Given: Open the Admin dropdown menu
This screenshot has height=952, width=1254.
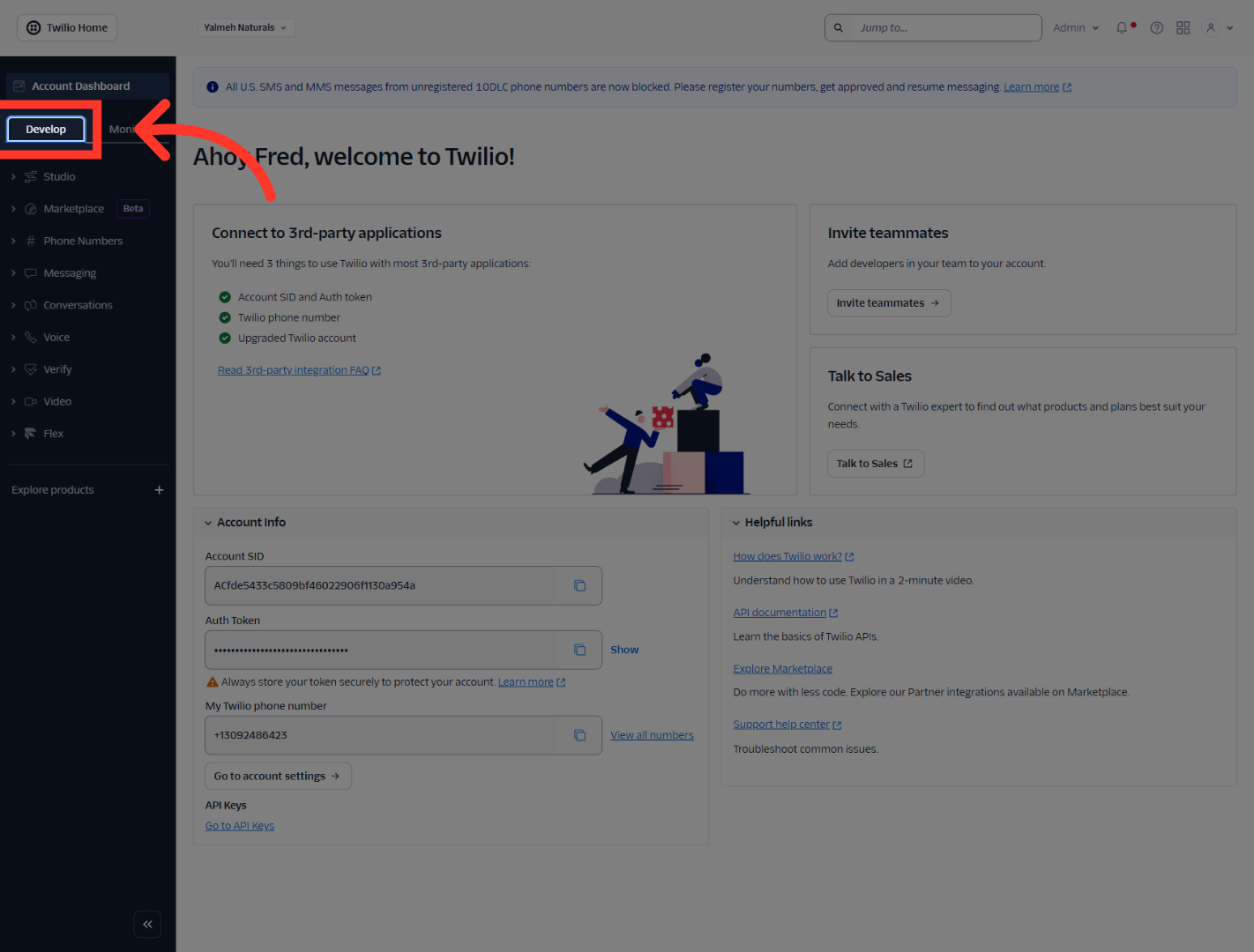Looking at the screenshot, I should click(x=1076, y=27).
